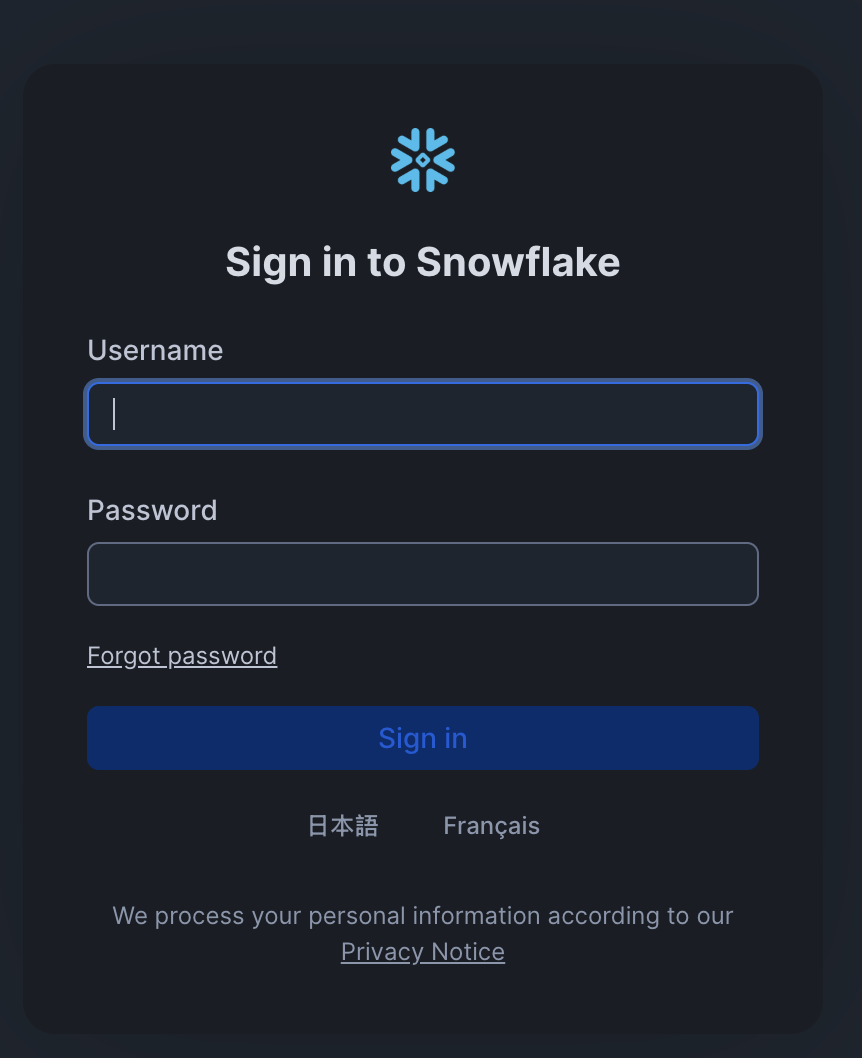Click the center diamond of Snowflake logo

(423, 160)
